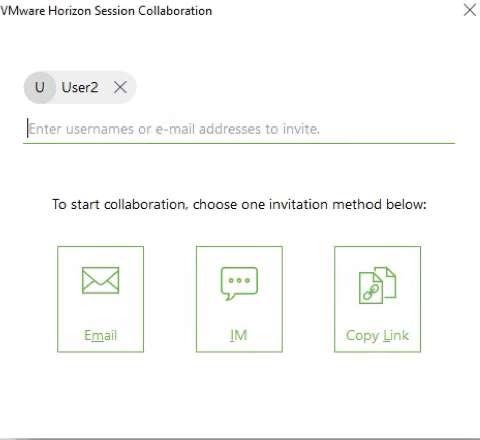Click the linked documents Copy Link icon

377,285
